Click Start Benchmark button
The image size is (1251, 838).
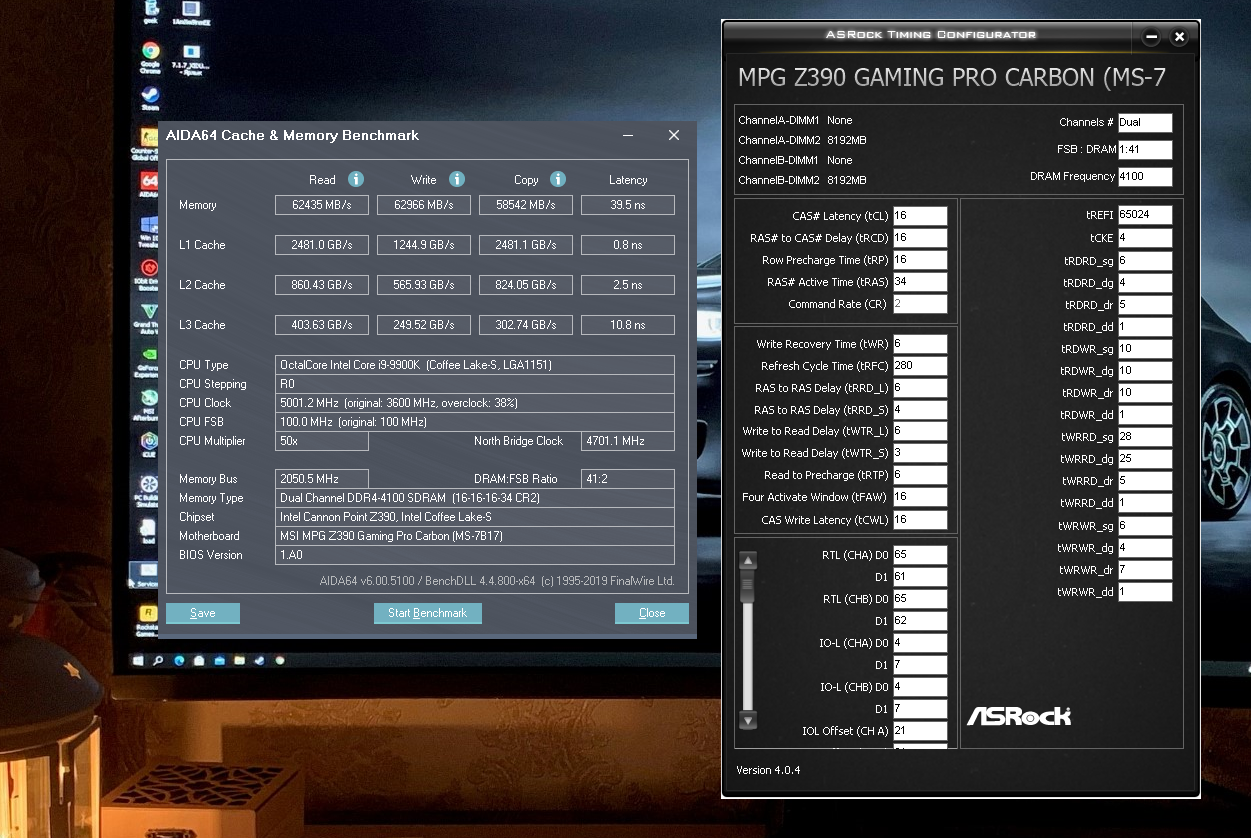428,613
